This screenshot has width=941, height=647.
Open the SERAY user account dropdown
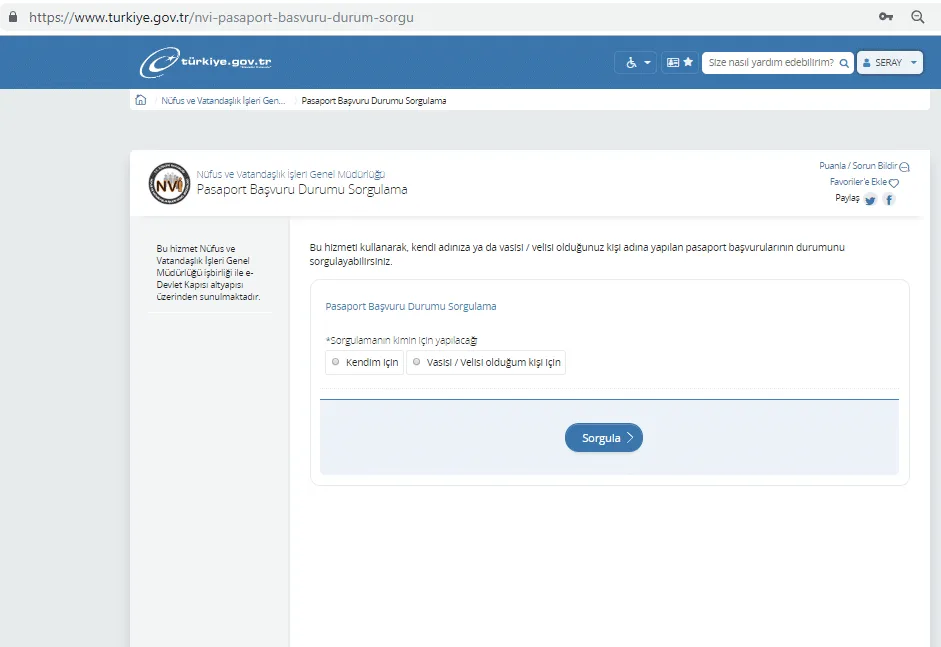(x=889, y=62)
